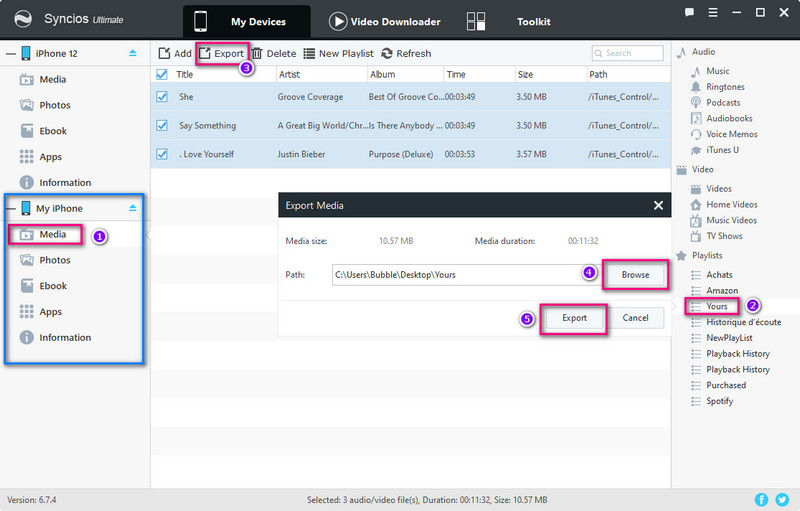Close the Export Media dialog
This screenshot has height=511, width=800.
click(x=658, y=205)
